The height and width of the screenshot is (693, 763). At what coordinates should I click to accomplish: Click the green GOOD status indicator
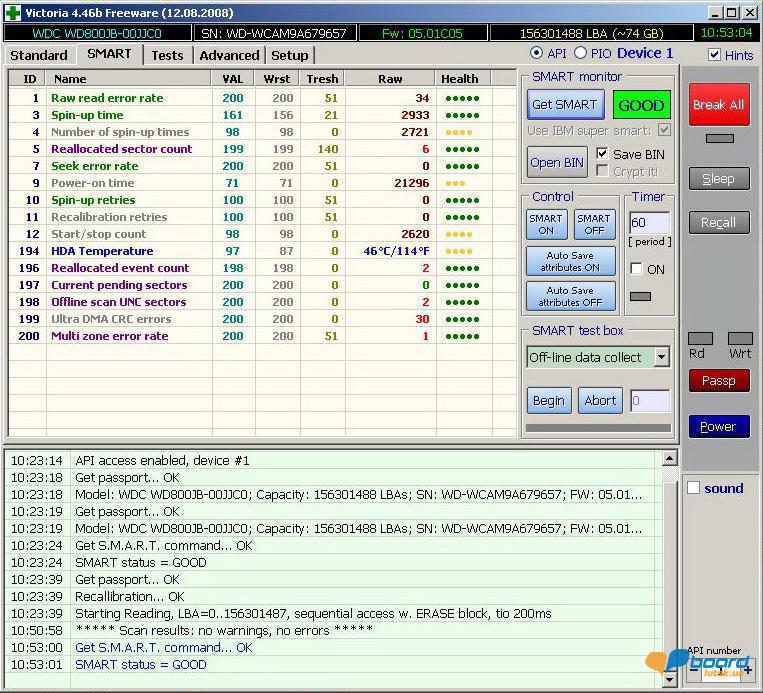(x=641, y=105)
